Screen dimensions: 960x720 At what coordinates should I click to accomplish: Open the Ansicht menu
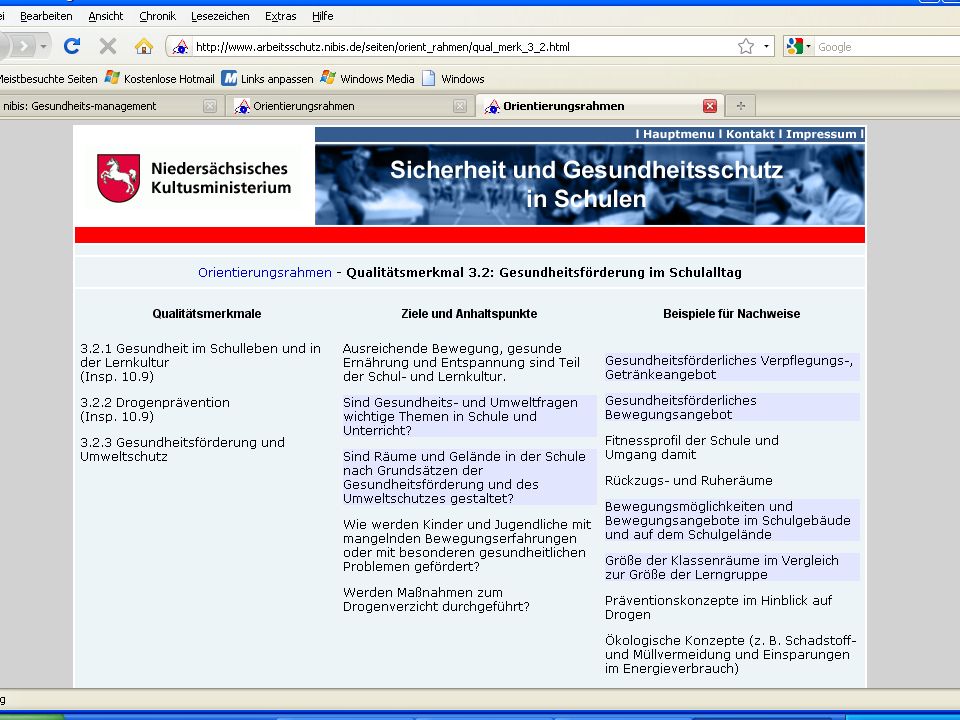coord(105,16)
